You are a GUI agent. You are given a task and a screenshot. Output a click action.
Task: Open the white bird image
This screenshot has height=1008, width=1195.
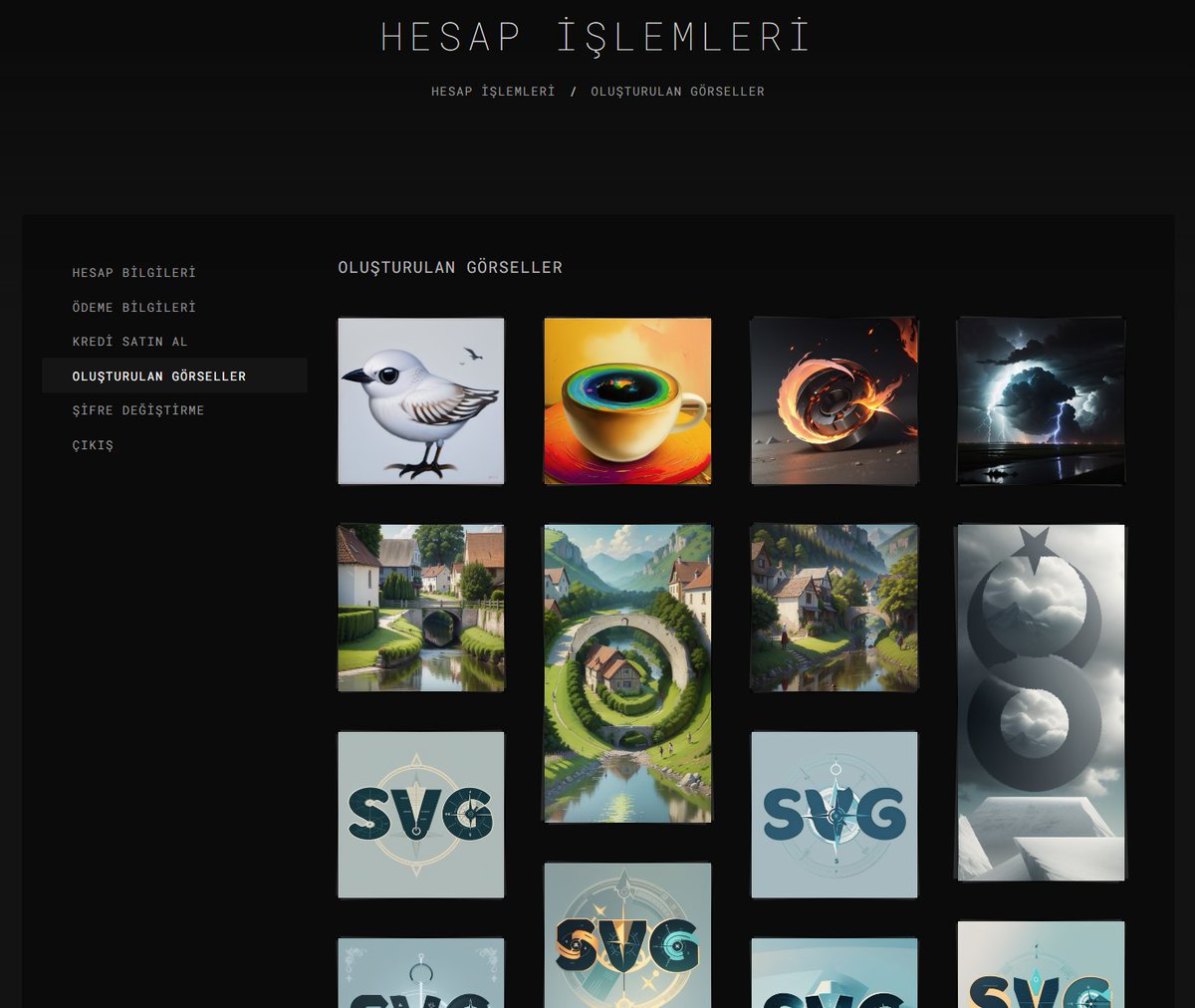coord(421,401)
